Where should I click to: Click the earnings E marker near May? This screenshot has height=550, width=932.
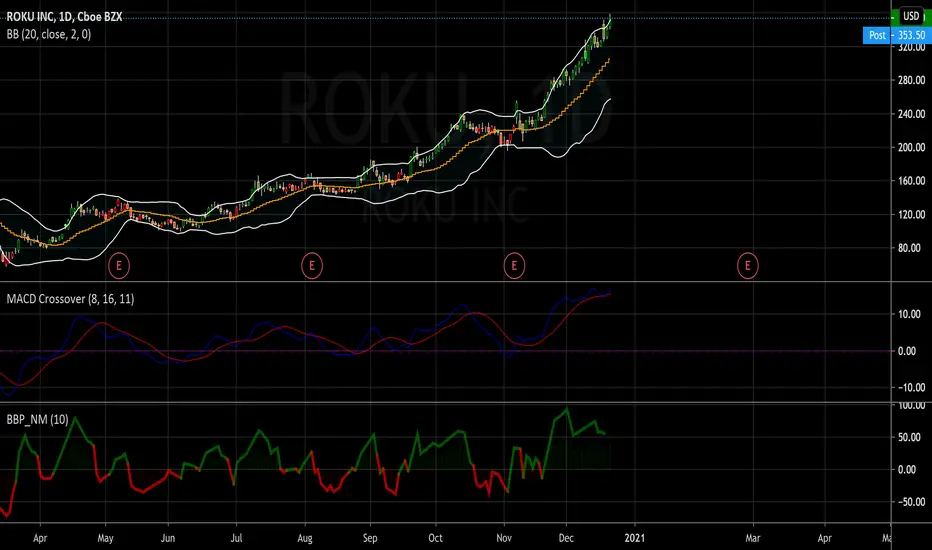[x=119, y=265]
